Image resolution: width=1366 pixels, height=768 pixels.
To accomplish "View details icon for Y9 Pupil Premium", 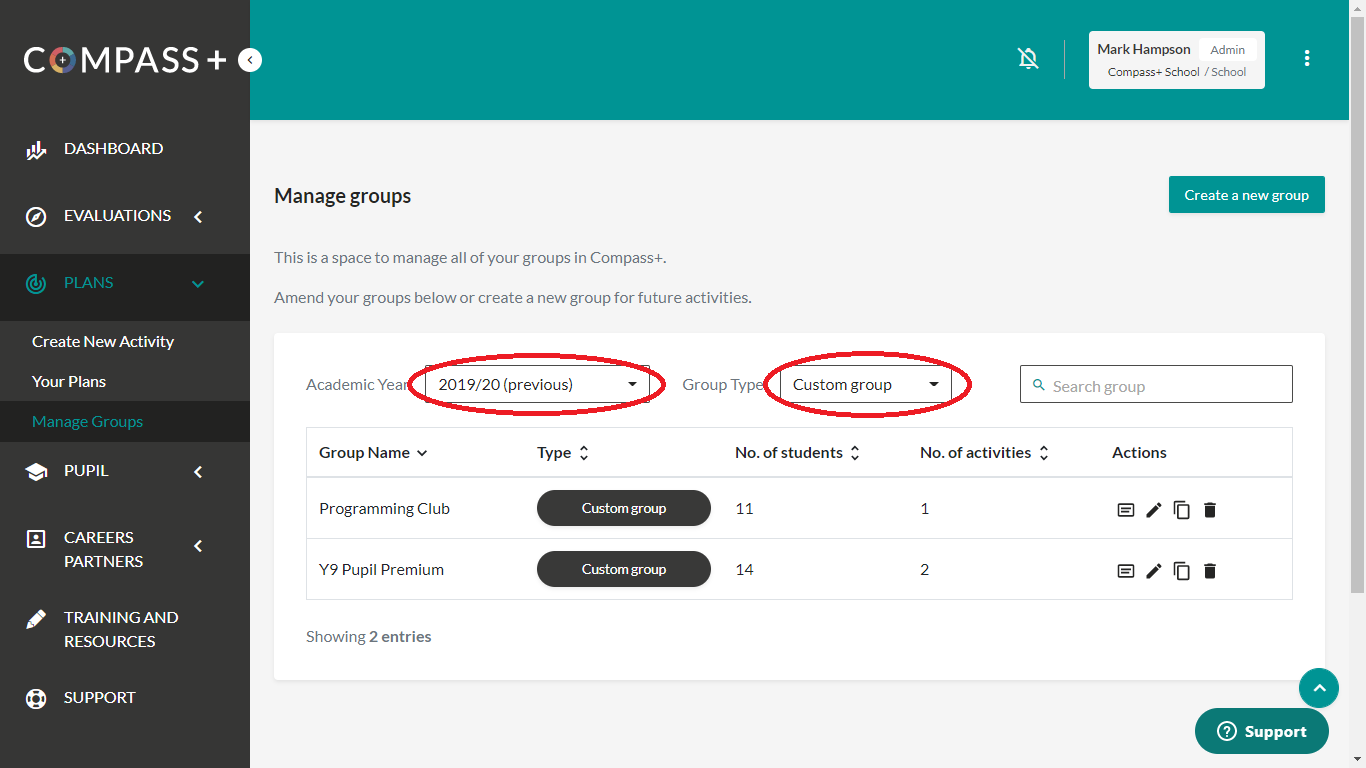I will click(1126, 571).
